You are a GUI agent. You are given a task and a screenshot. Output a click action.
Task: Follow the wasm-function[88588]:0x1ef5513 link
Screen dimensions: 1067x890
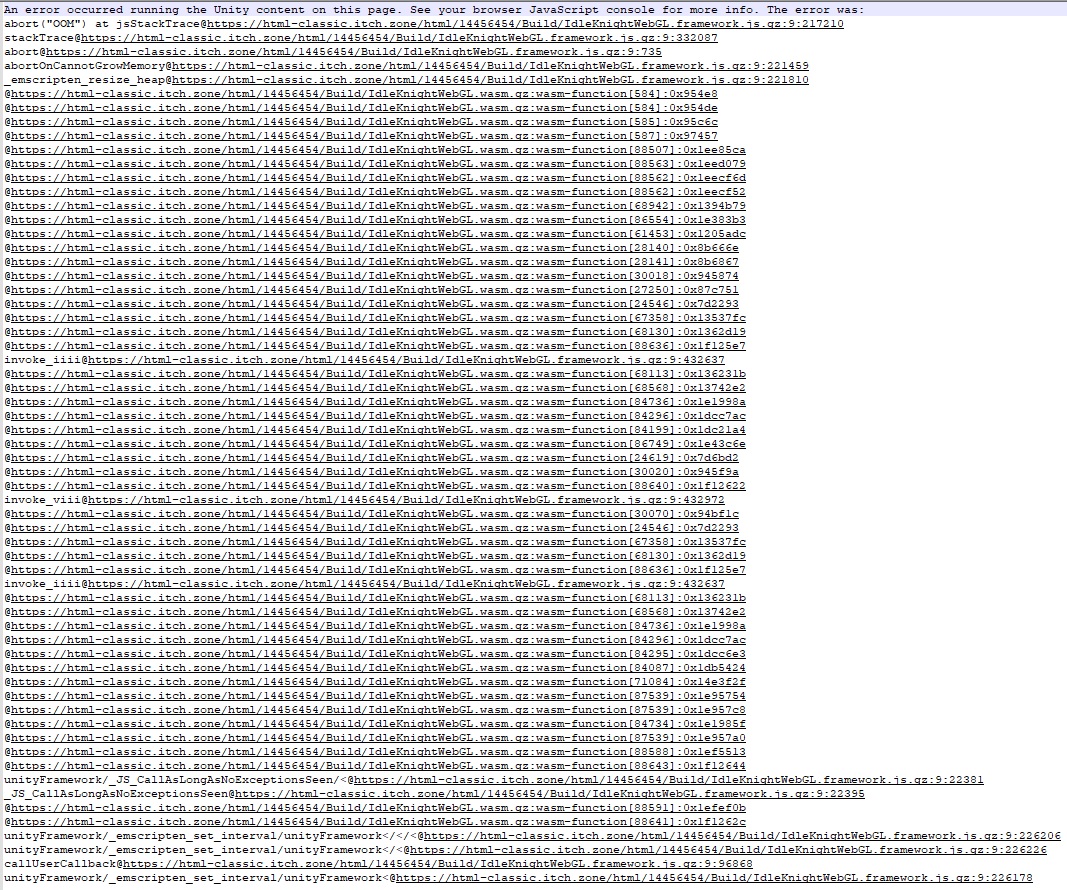coord(378,752)
